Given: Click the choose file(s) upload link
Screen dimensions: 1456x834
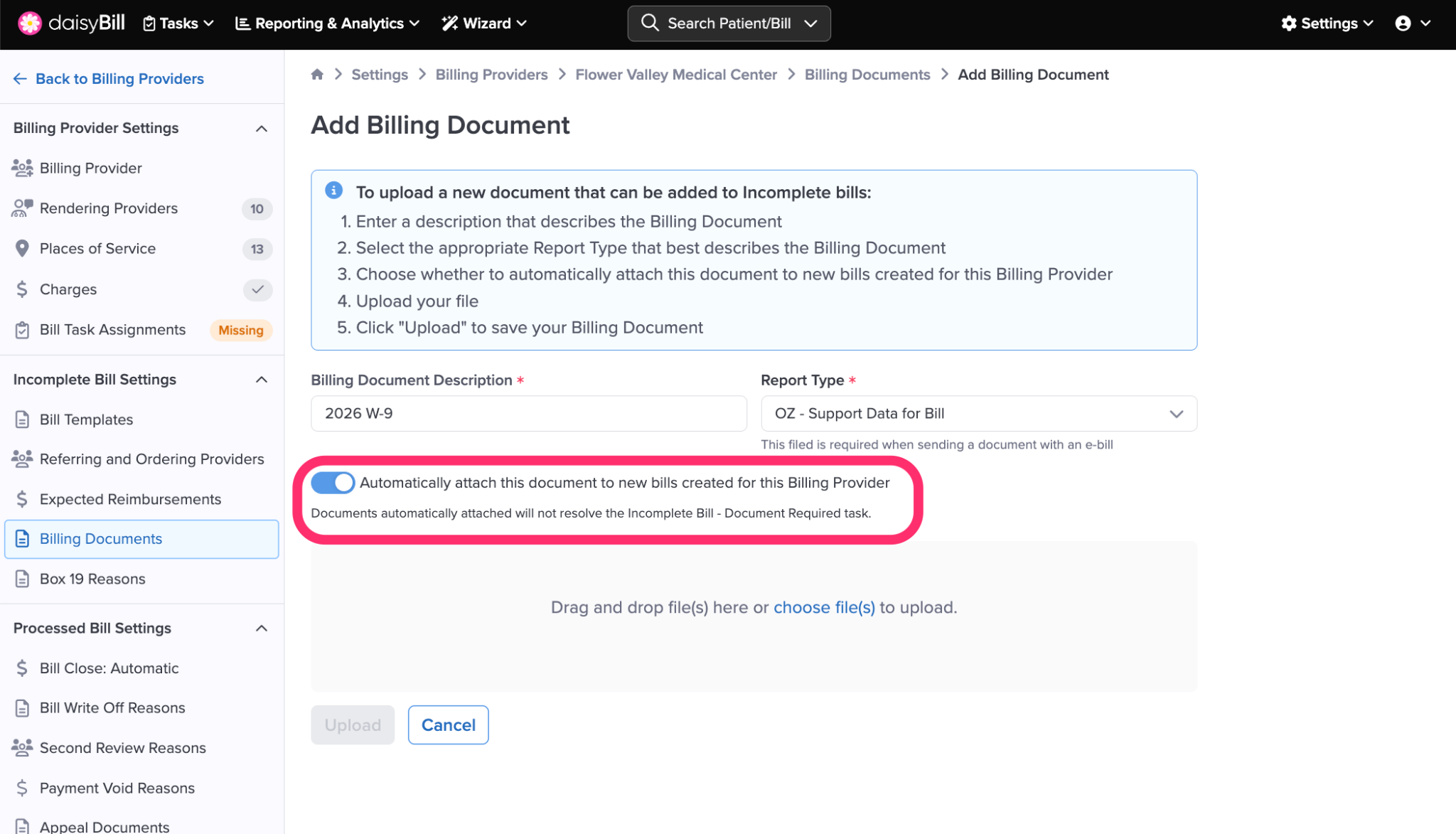Looking at the screenshot, I should pos(824,607).
